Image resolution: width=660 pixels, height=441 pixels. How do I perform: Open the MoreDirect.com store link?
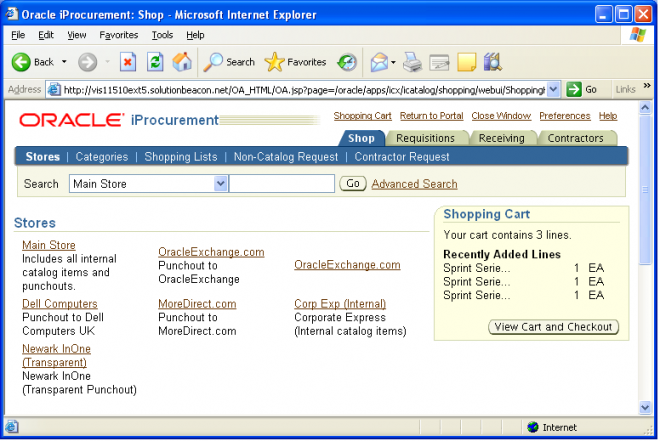[197, 303]
